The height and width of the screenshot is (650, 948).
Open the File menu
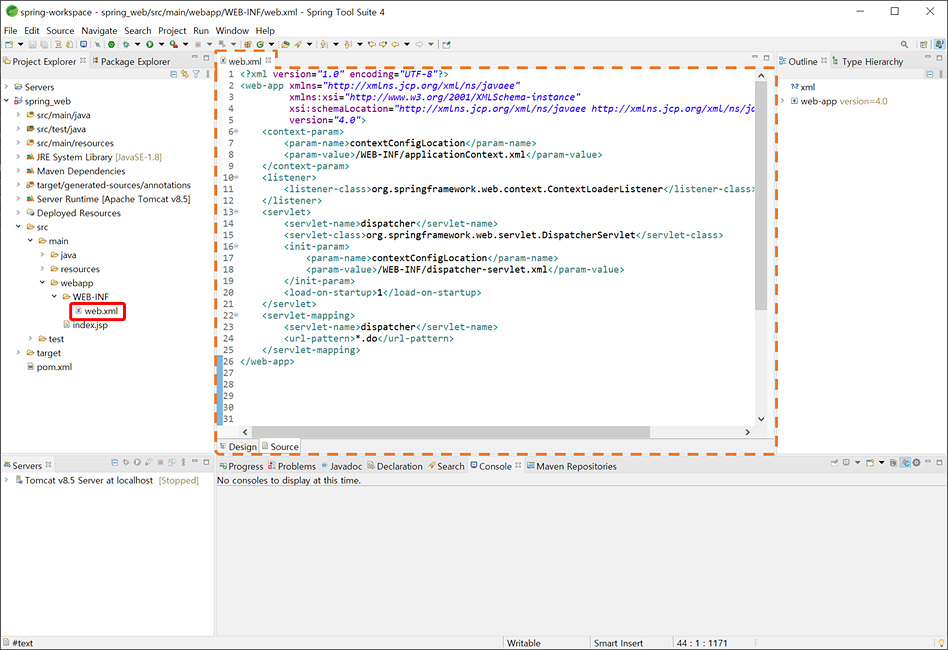coord(11,30)
